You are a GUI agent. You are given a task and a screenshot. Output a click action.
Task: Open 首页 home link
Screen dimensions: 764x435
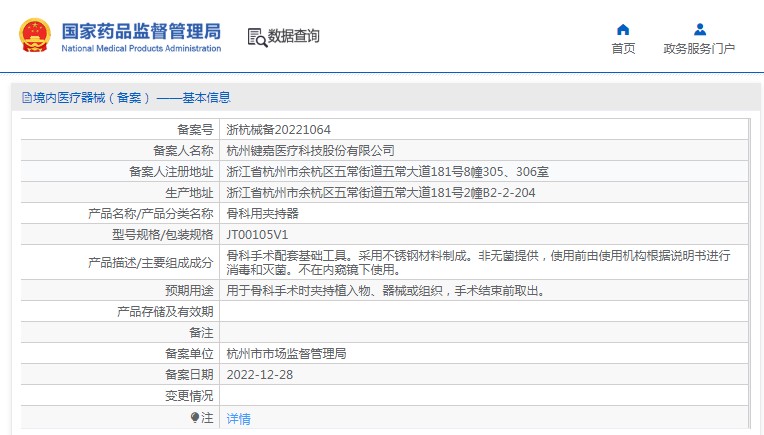pos(623,49)
